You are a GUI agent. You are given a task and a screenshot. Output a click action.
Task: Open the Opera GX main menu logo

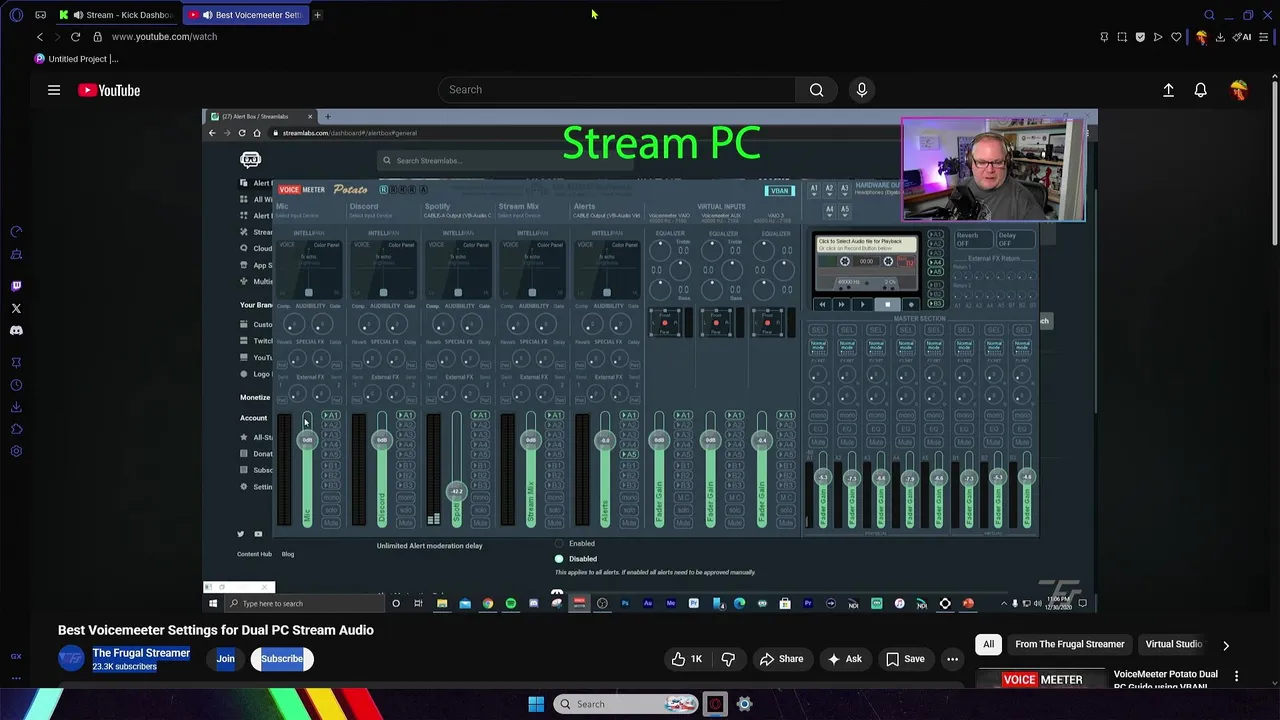click(16, 15)
